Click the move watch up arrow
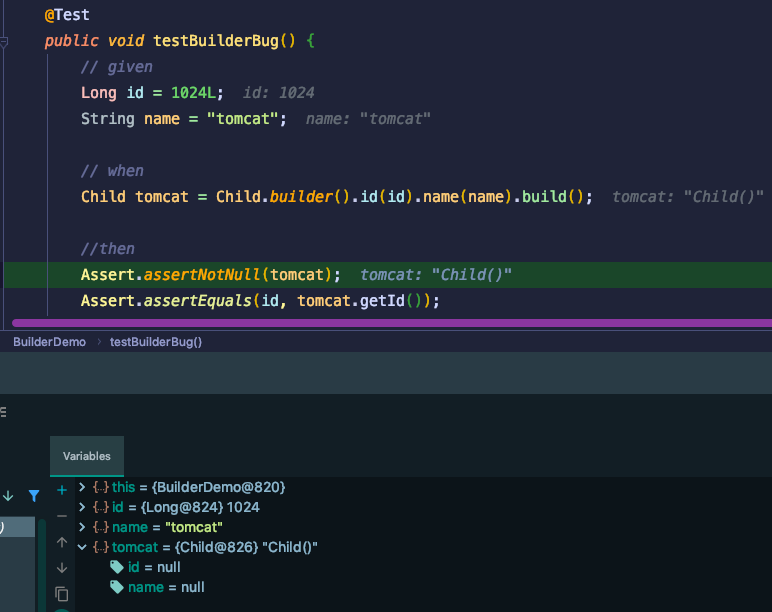The height and width of the screenshot is (612, 772). tap(61, 542)
